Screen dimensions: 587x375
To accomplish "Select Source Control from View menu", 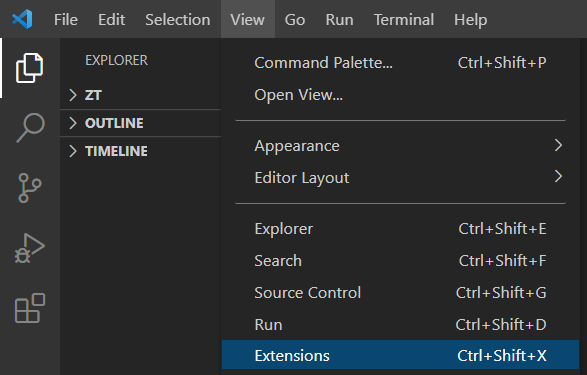I will pyautogui.click(x=400, y=292).
